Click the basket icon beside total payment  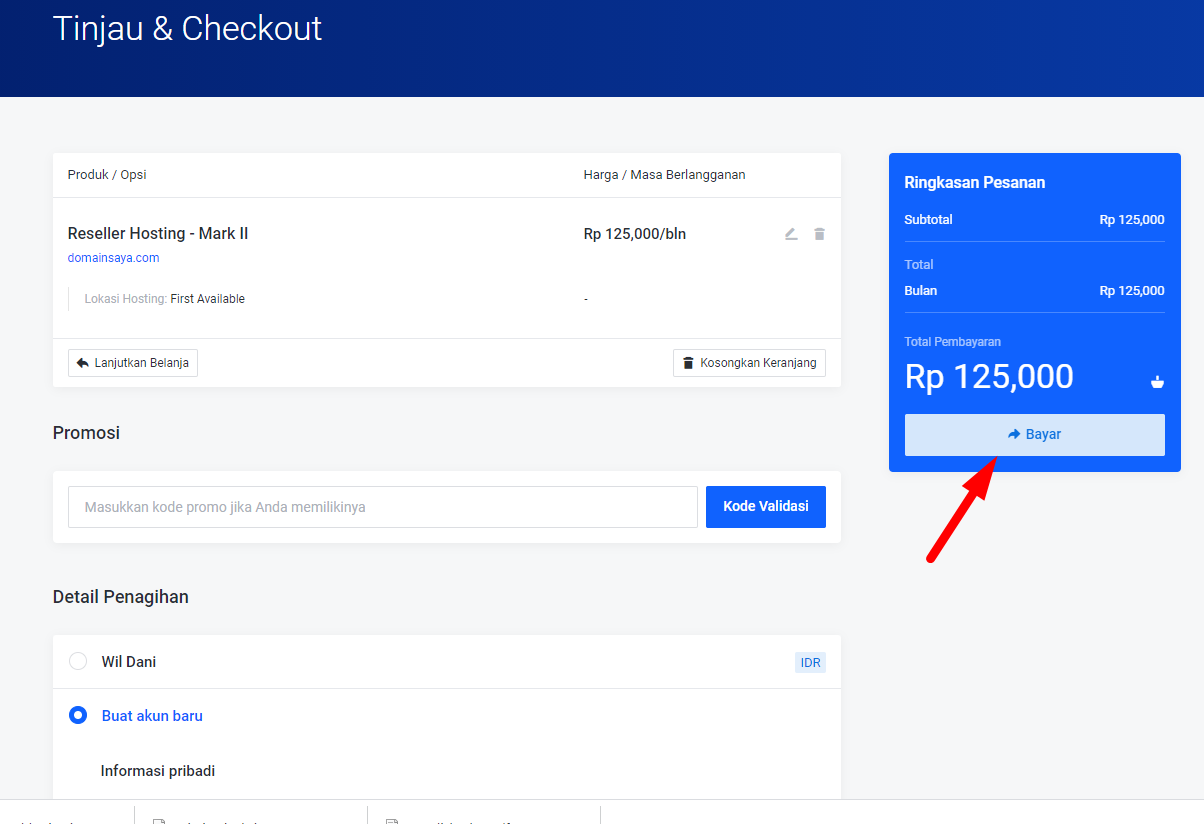(1157, 381)
